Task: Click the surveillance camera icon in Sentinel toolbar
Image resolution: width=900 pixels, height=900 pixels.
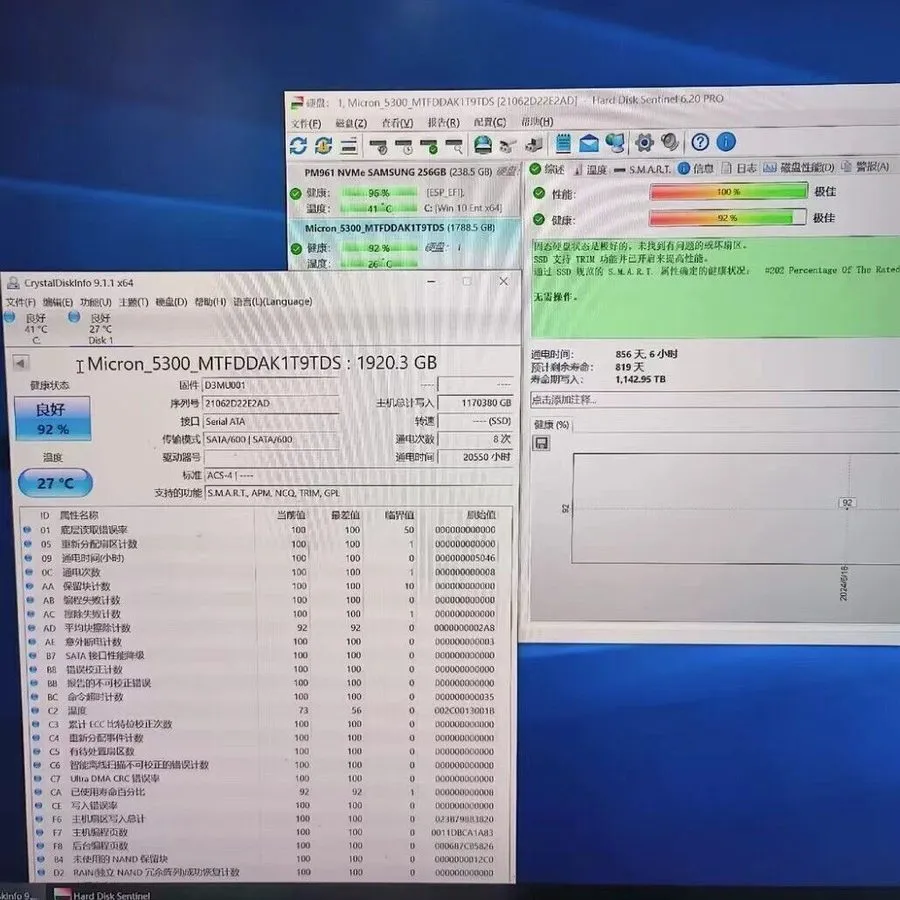Action: (507, 145)
